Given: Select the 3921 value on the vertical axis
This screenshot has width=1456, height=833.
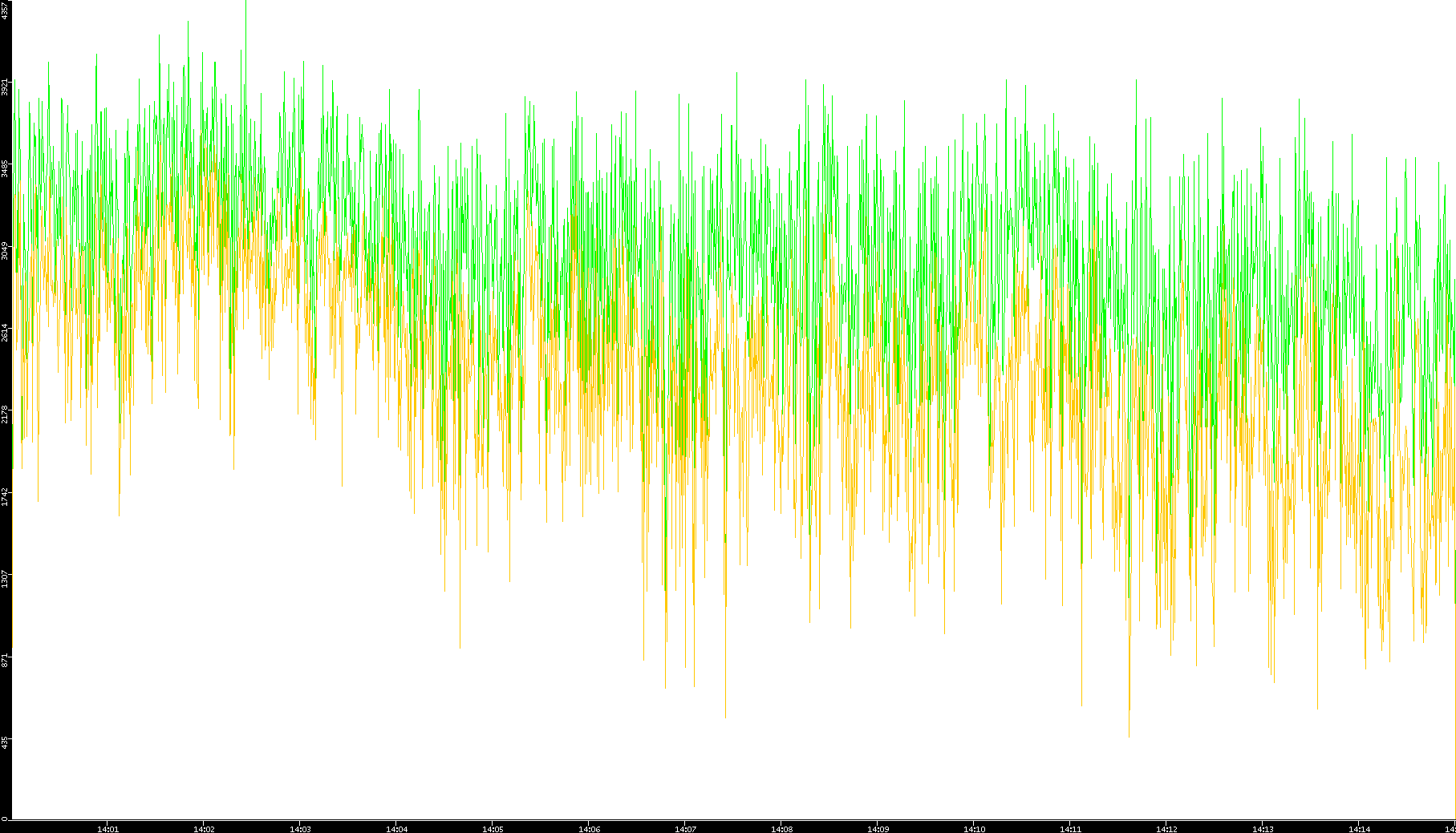Looking at the screenshot, I should point(5,87).
